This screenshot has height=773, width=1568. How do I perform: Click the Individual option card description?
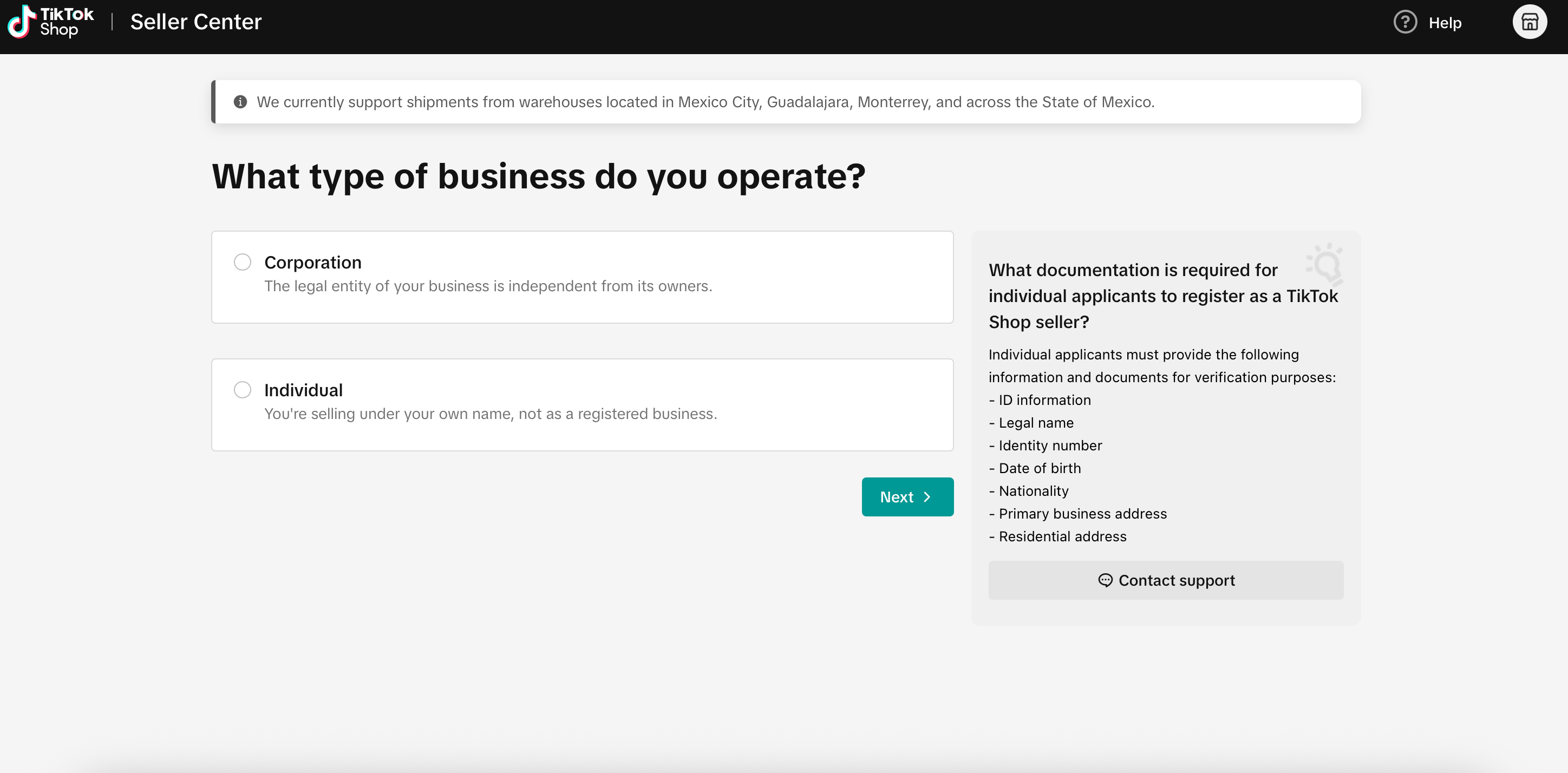point(490,414)
